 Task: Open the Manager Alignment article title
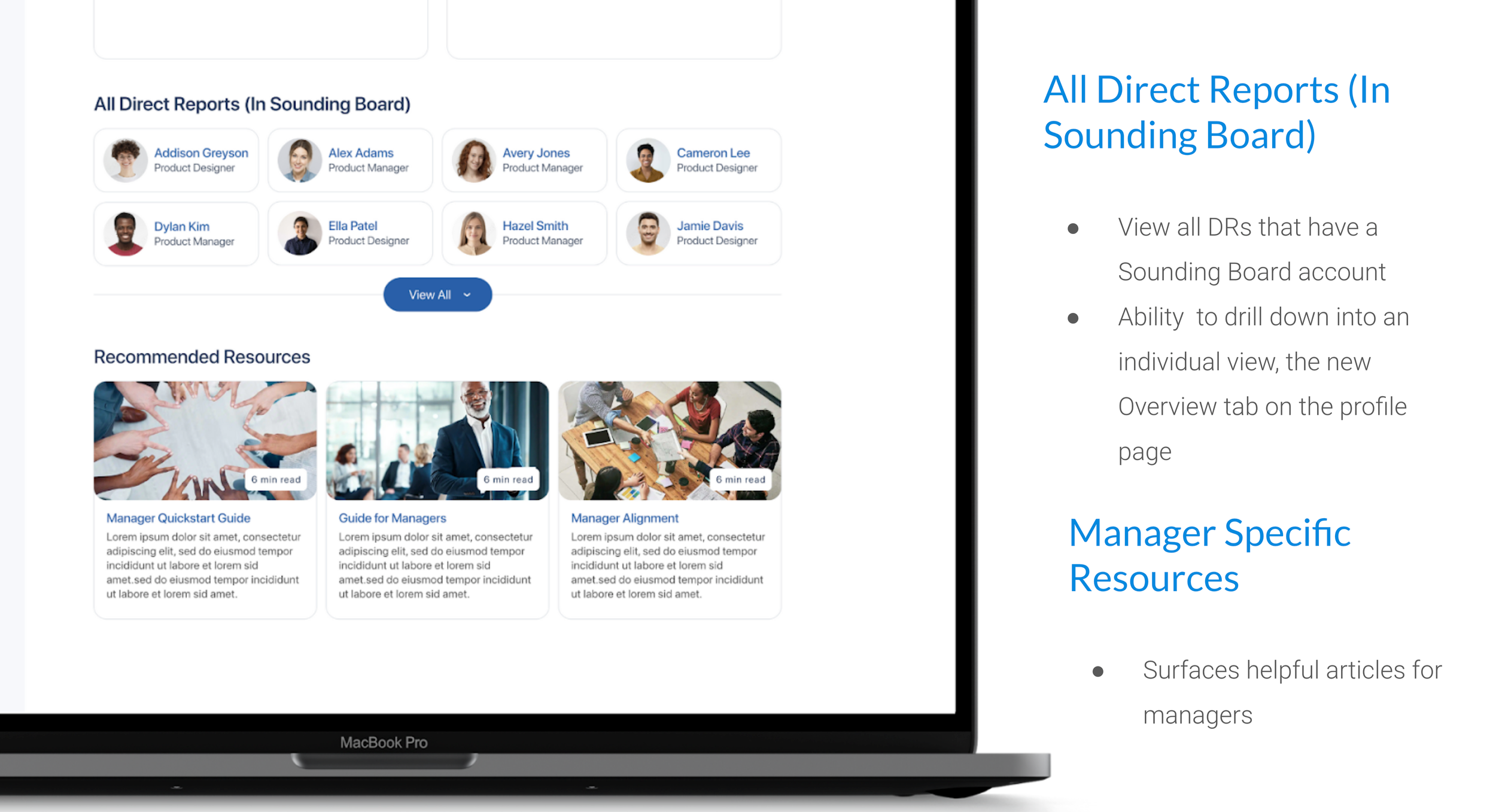tap(624, 518)
